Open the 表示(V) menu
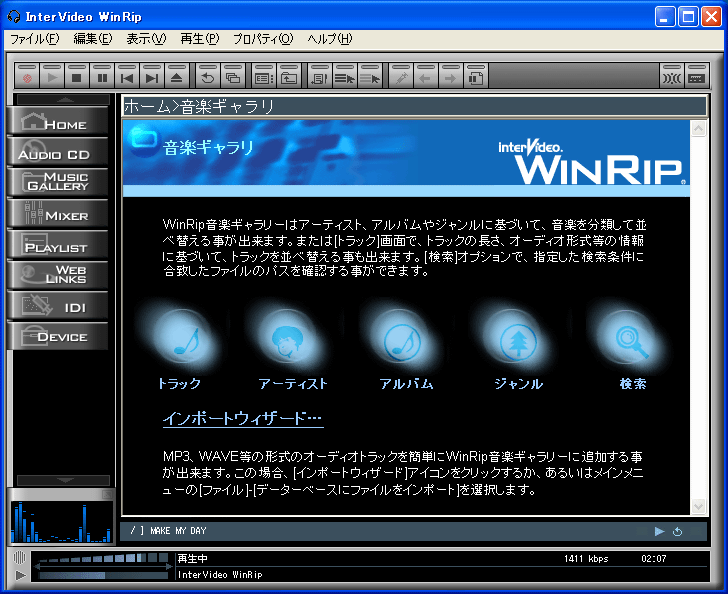Image resolution: width=728 pixels, height=594 pixels. pos(146,39)
